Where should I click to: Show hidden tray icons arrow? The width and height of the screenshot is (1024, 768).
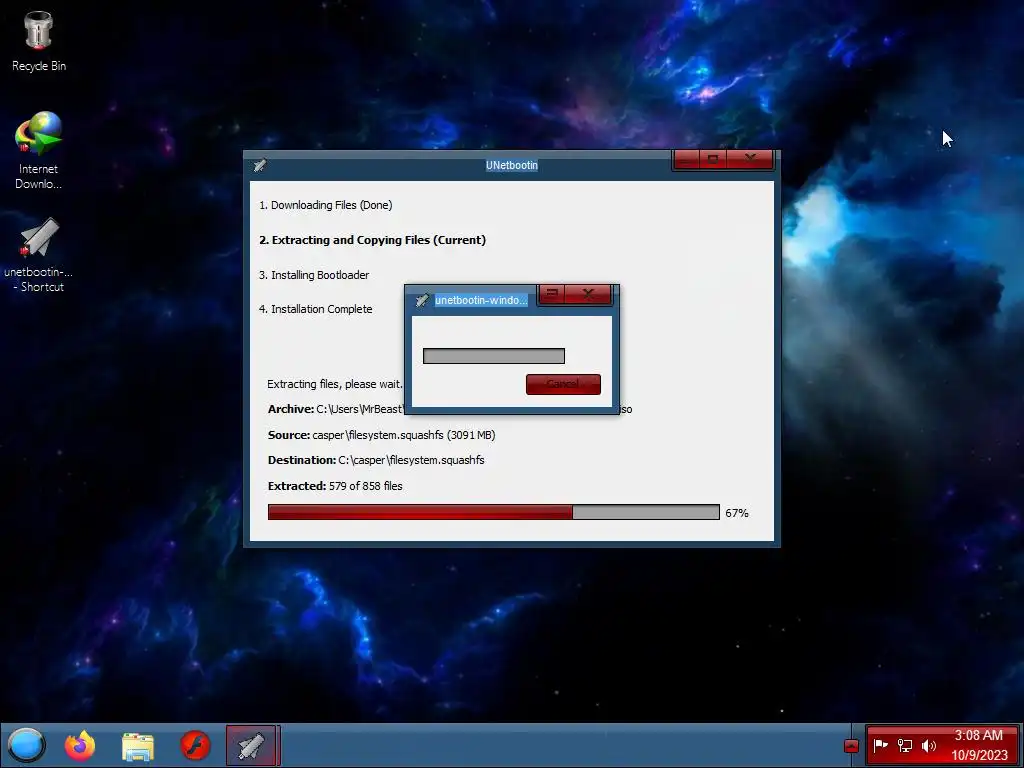pos(851,746)
